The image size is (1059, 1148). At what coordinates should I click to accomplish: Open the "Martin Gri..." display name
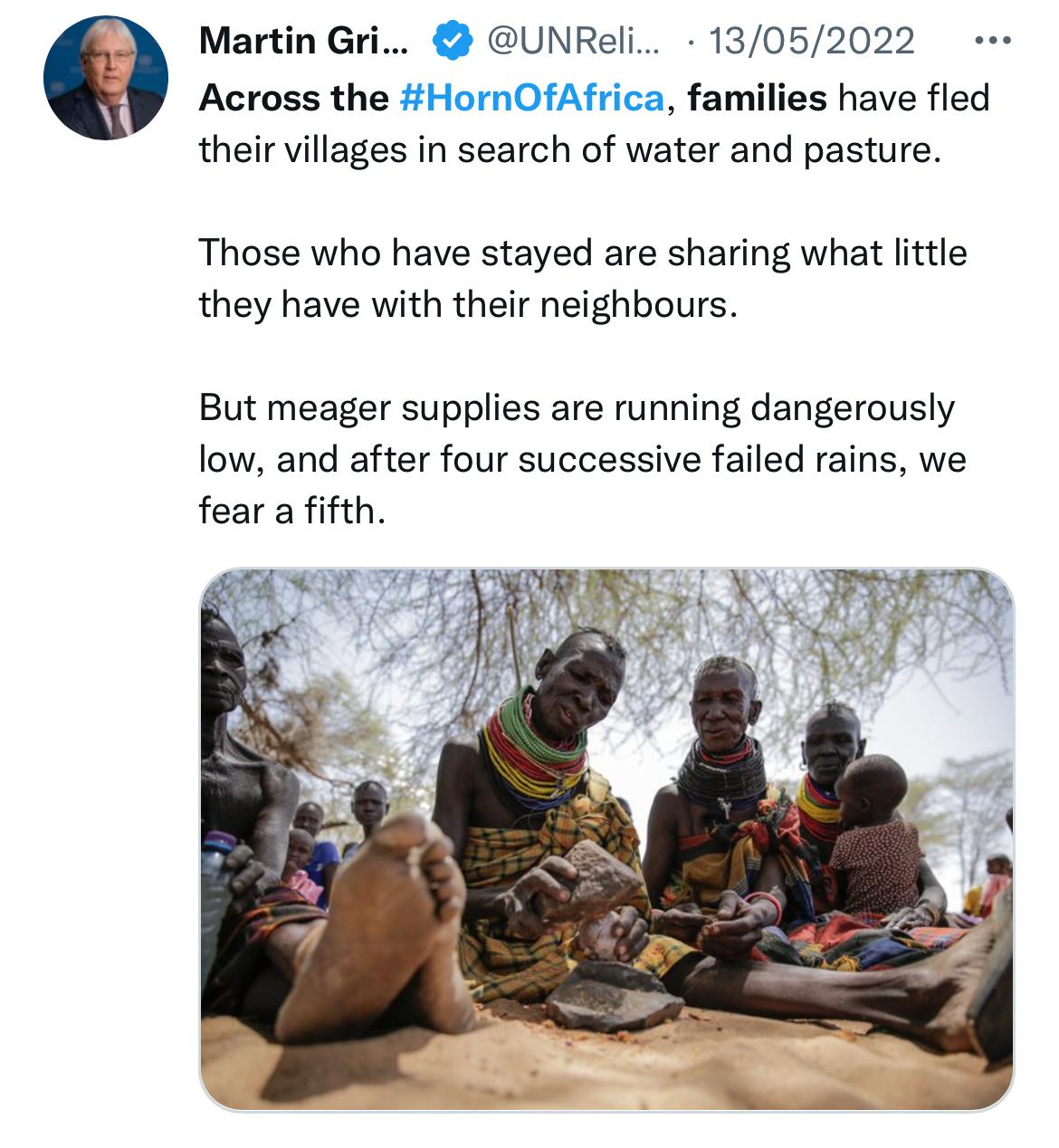point(303,41)
